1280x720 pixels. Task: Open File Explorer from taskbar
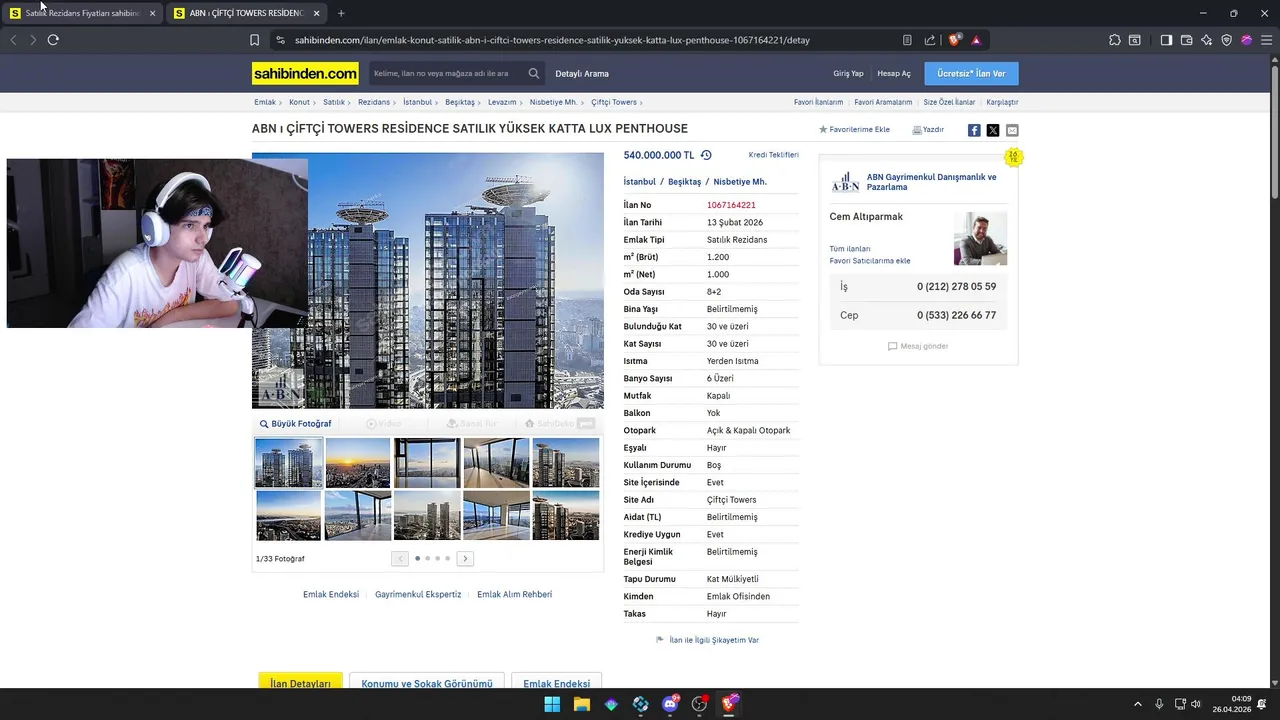(582, 704)
